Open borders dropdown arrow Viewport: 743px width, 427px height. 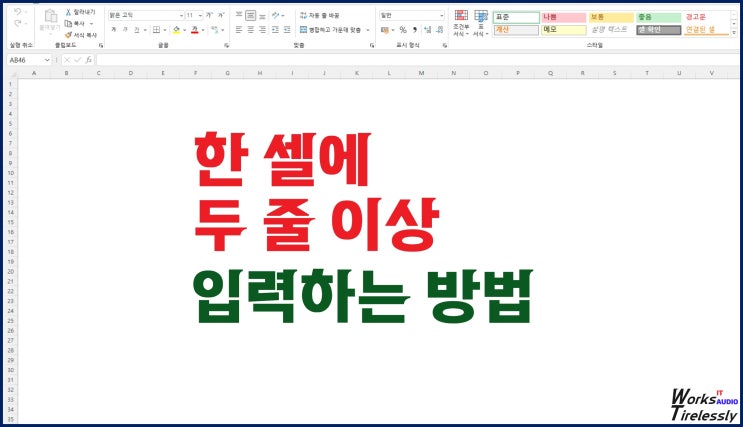164,30
